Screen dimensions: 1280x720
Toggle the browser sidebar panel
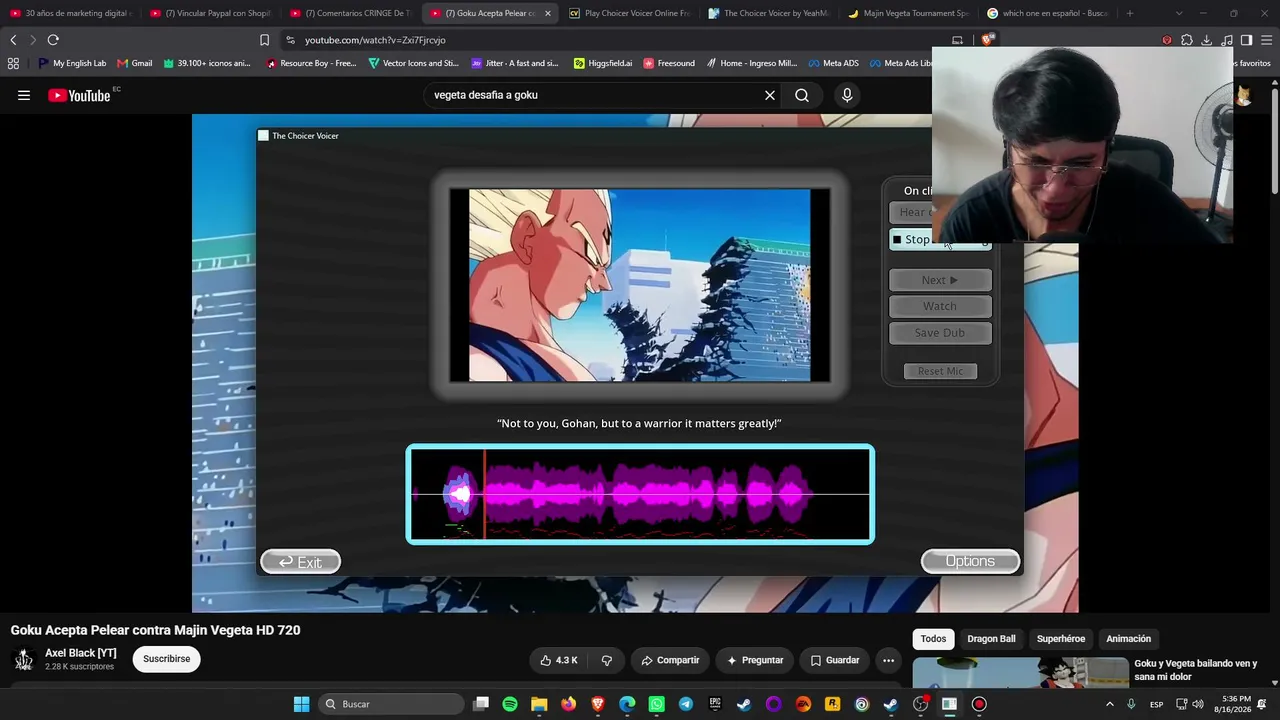pos(1246,40)
